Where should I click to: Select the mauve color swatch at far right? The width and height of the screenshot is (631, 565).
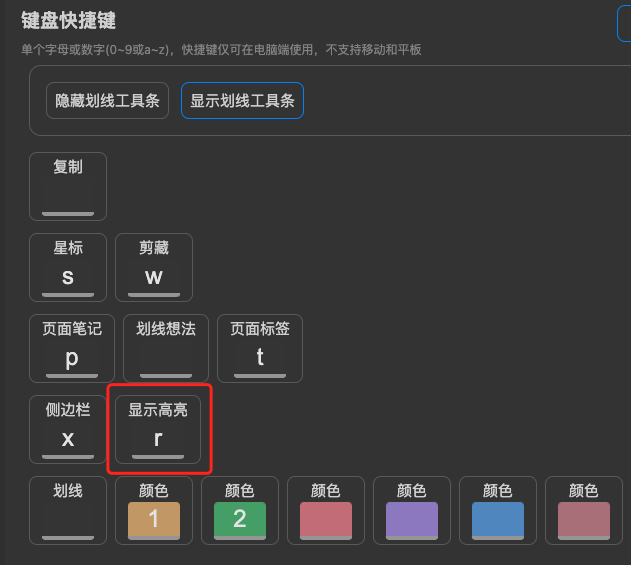coord(584,519)
